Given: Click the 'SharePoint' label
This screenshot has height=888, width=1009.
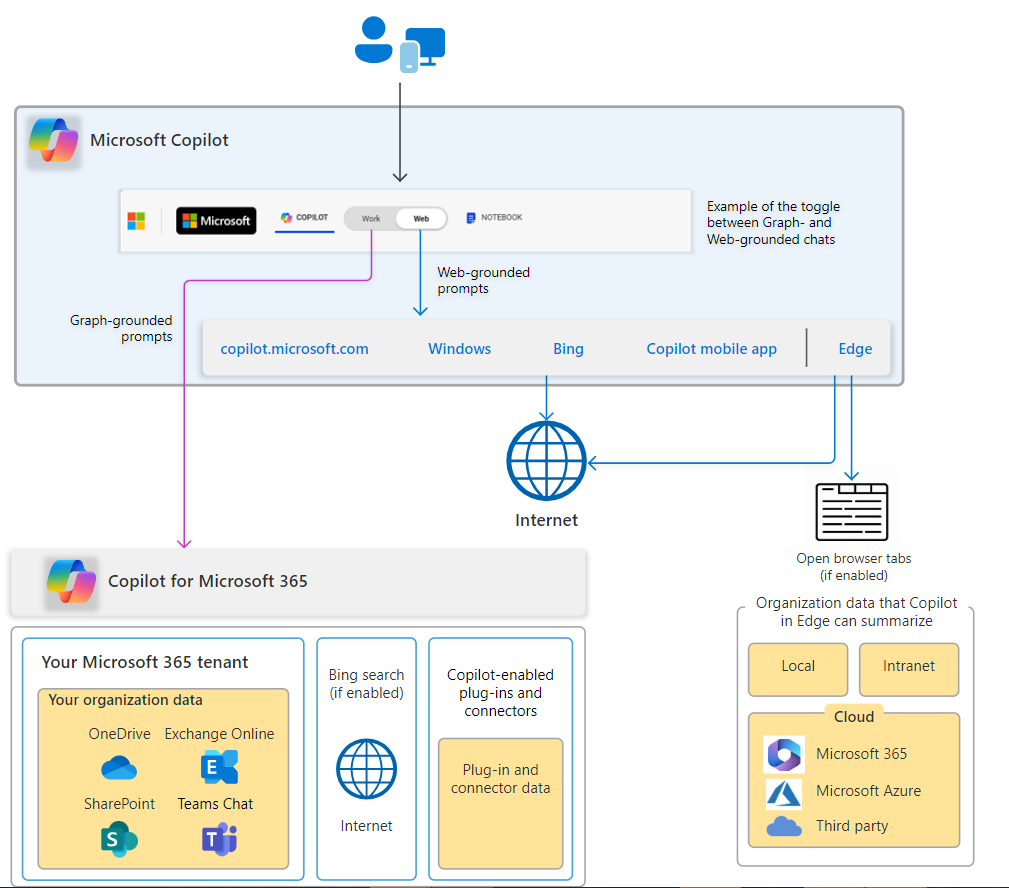Looking at the screenshot, I should tap(119, 804).
